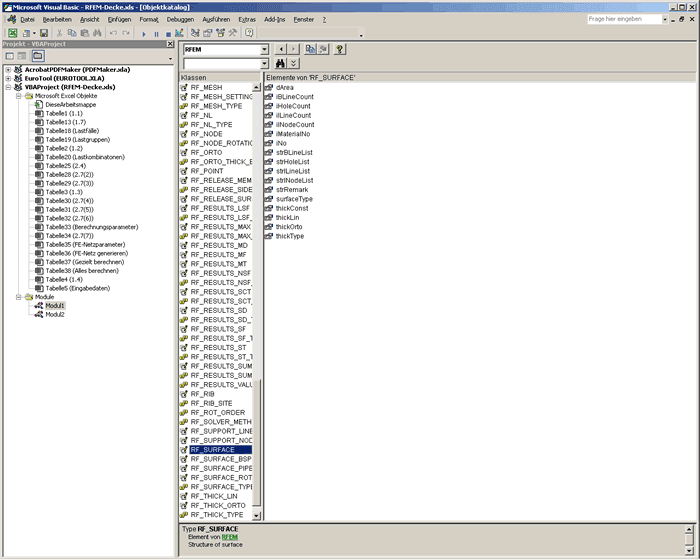
Task: Go forward in Object Browser history
Action: [x=293, y=49]
